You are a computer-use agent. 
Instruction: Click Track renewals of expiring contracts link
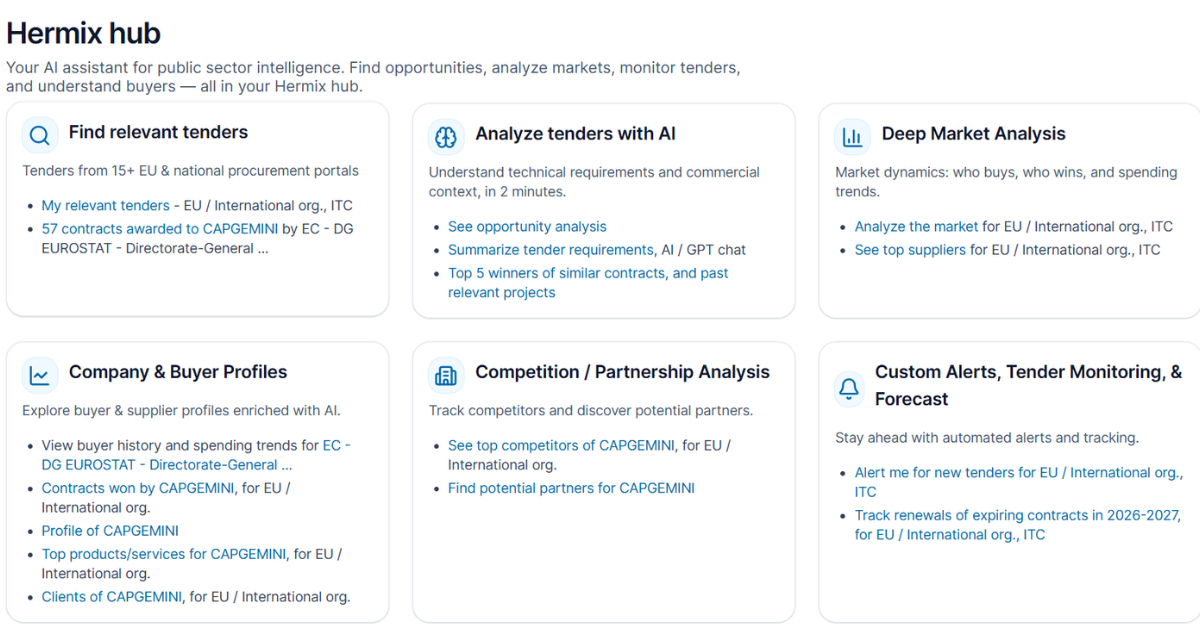[x=1018, y=525]
